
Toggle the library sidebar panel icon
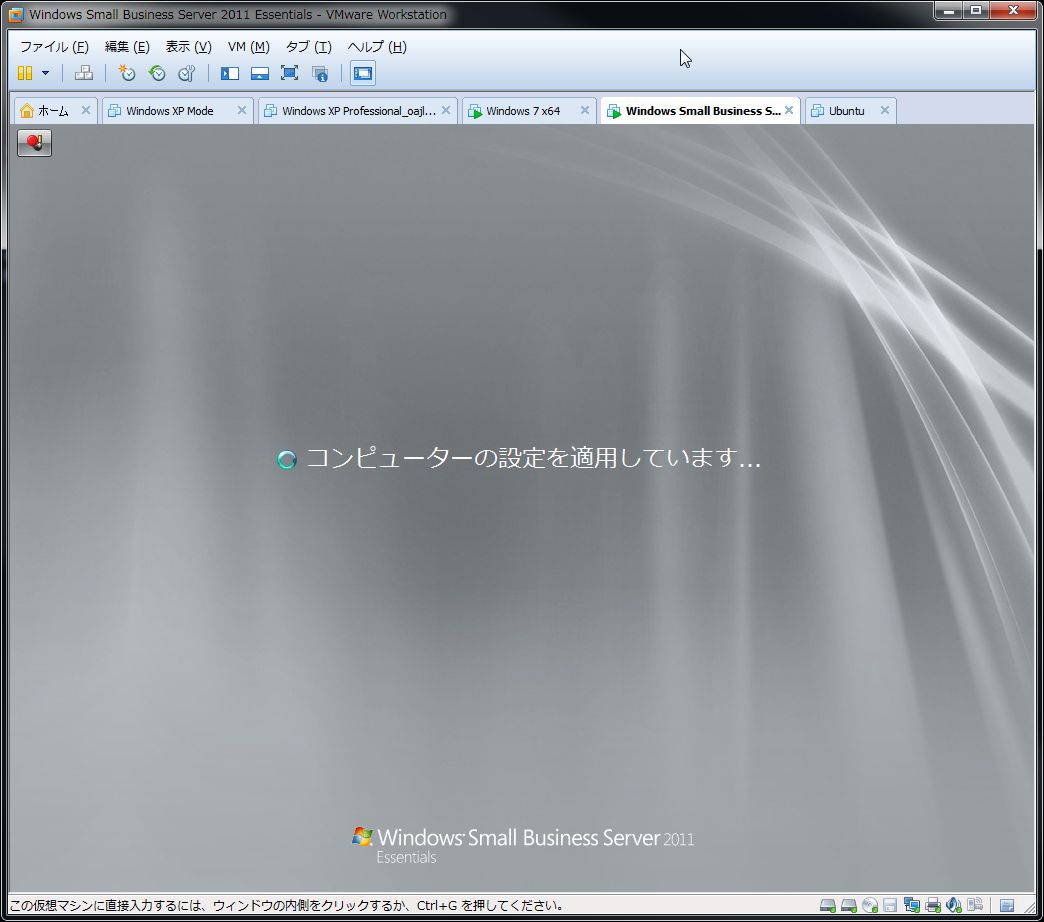(230, 73)
